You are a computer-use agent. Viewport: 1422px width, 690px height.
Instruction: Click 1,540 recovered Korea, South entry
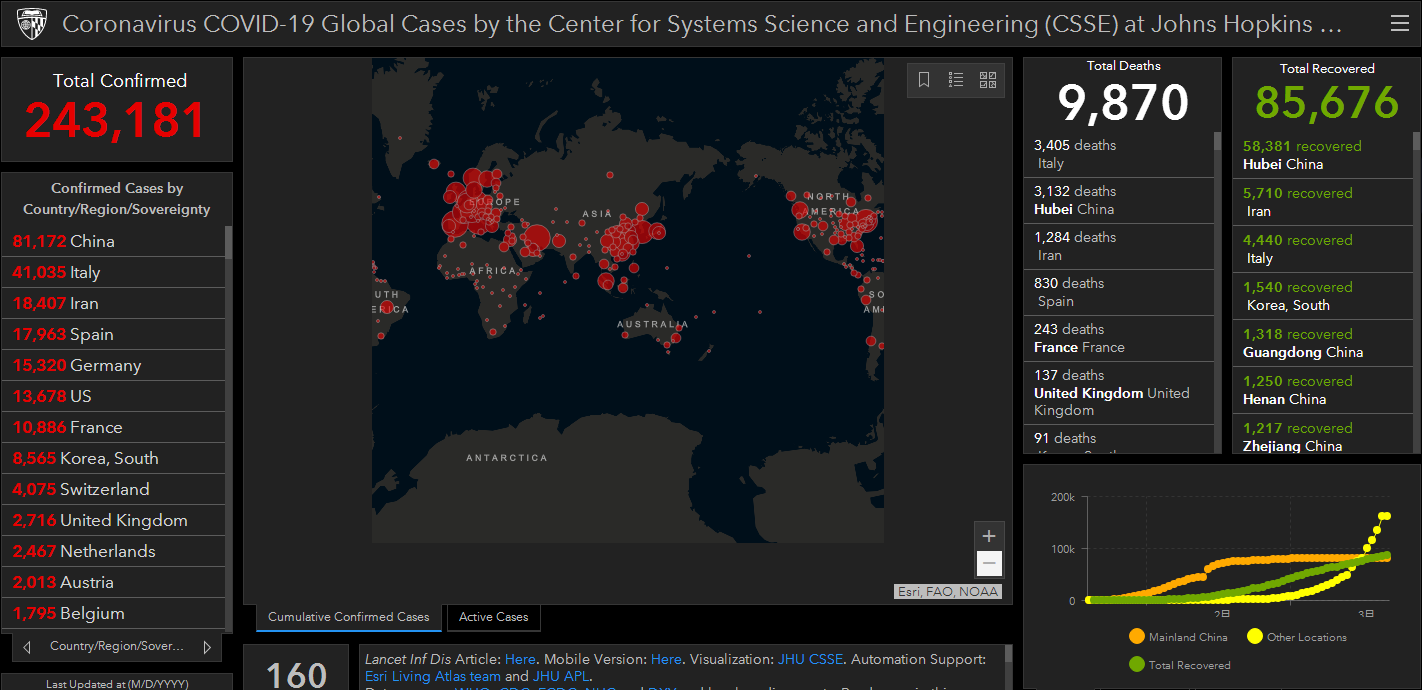[1323, 296]
